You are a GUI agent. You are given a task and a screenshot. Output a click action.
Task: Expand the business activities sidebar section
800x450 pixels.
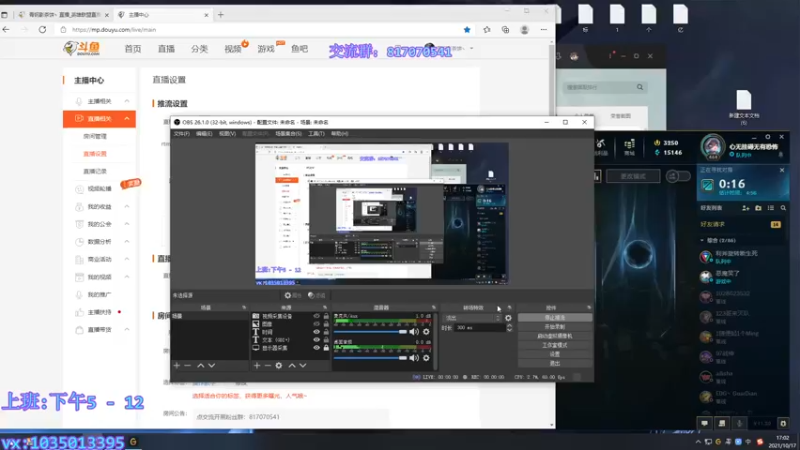point(127,259)
